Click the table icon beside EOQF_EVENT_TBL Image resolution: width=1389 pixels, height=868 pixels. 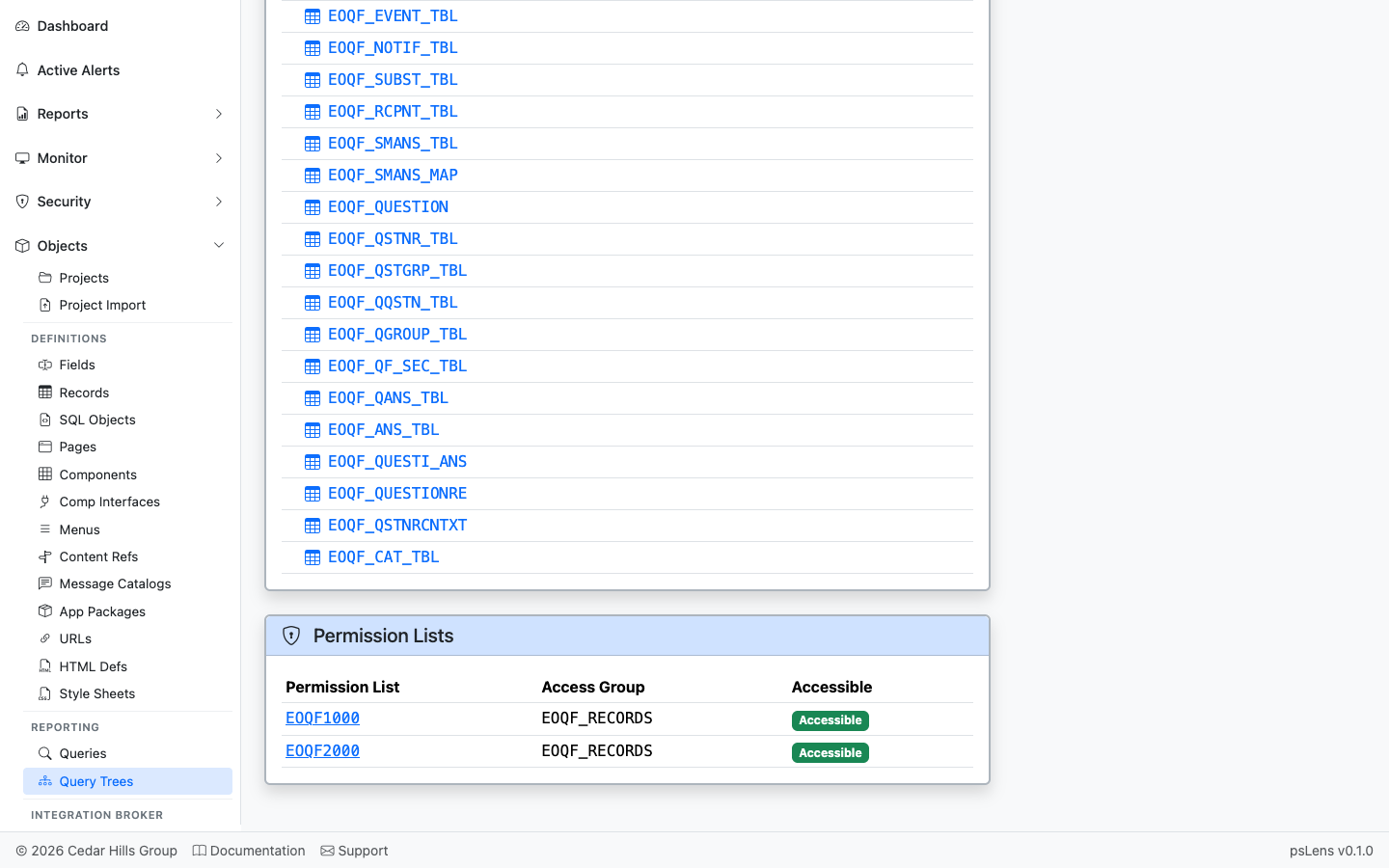(313, 16)
